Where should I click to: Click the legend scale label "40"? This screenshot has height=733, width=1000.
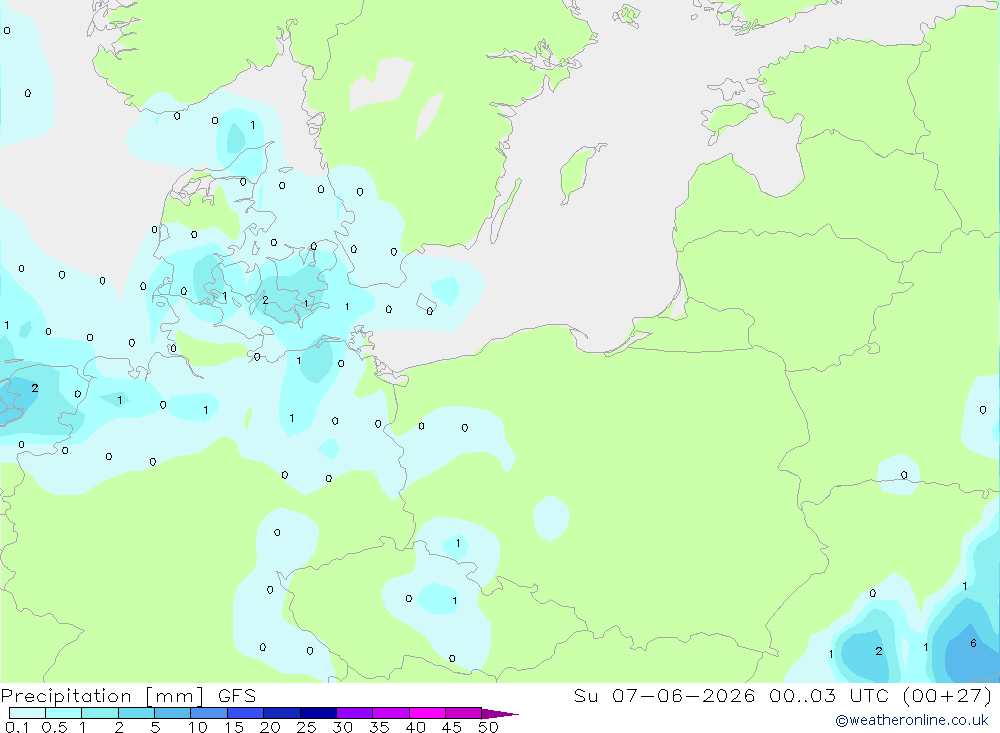(415, 727)
